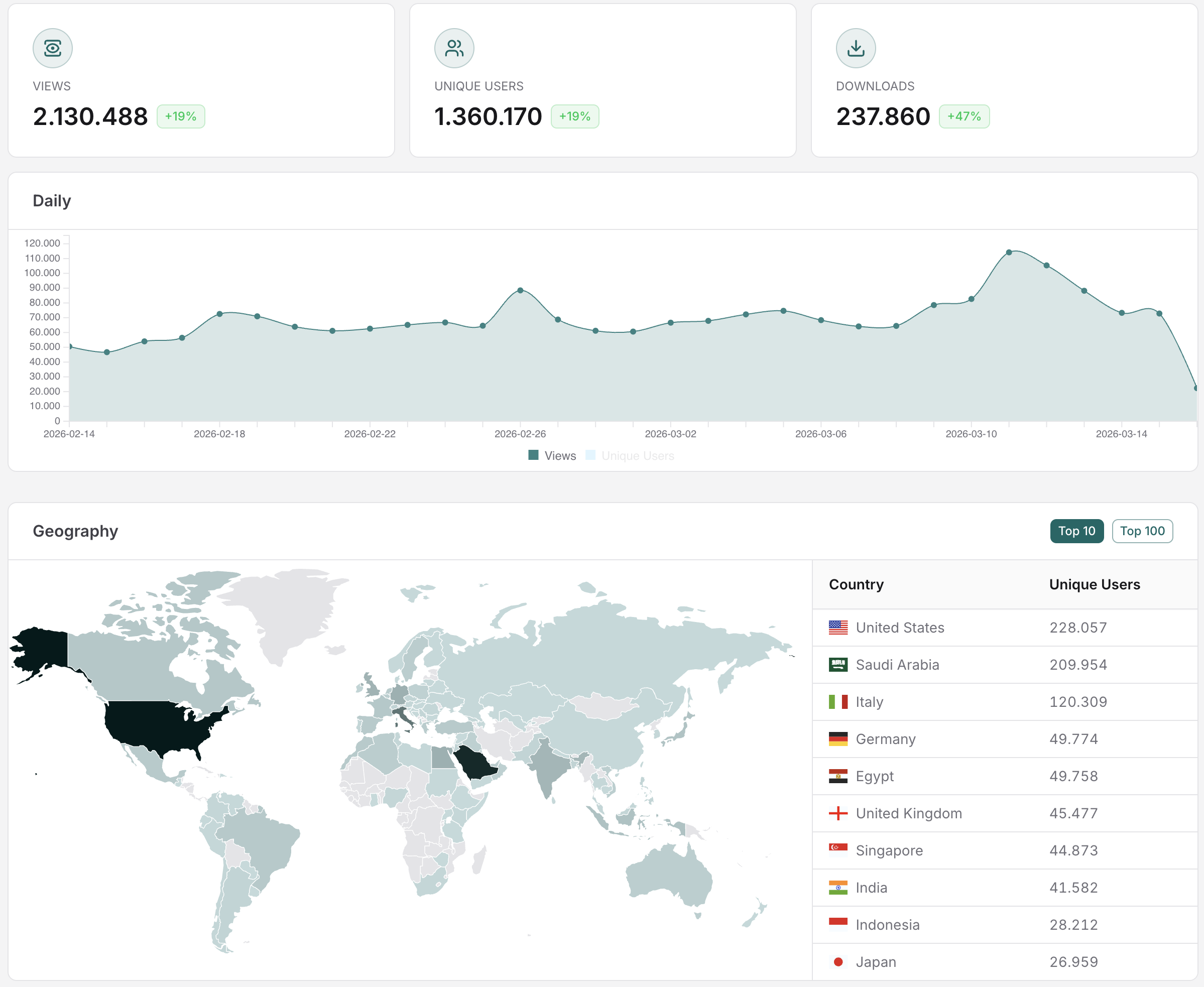Click the United States flag icon

click(x=837, y=628)
